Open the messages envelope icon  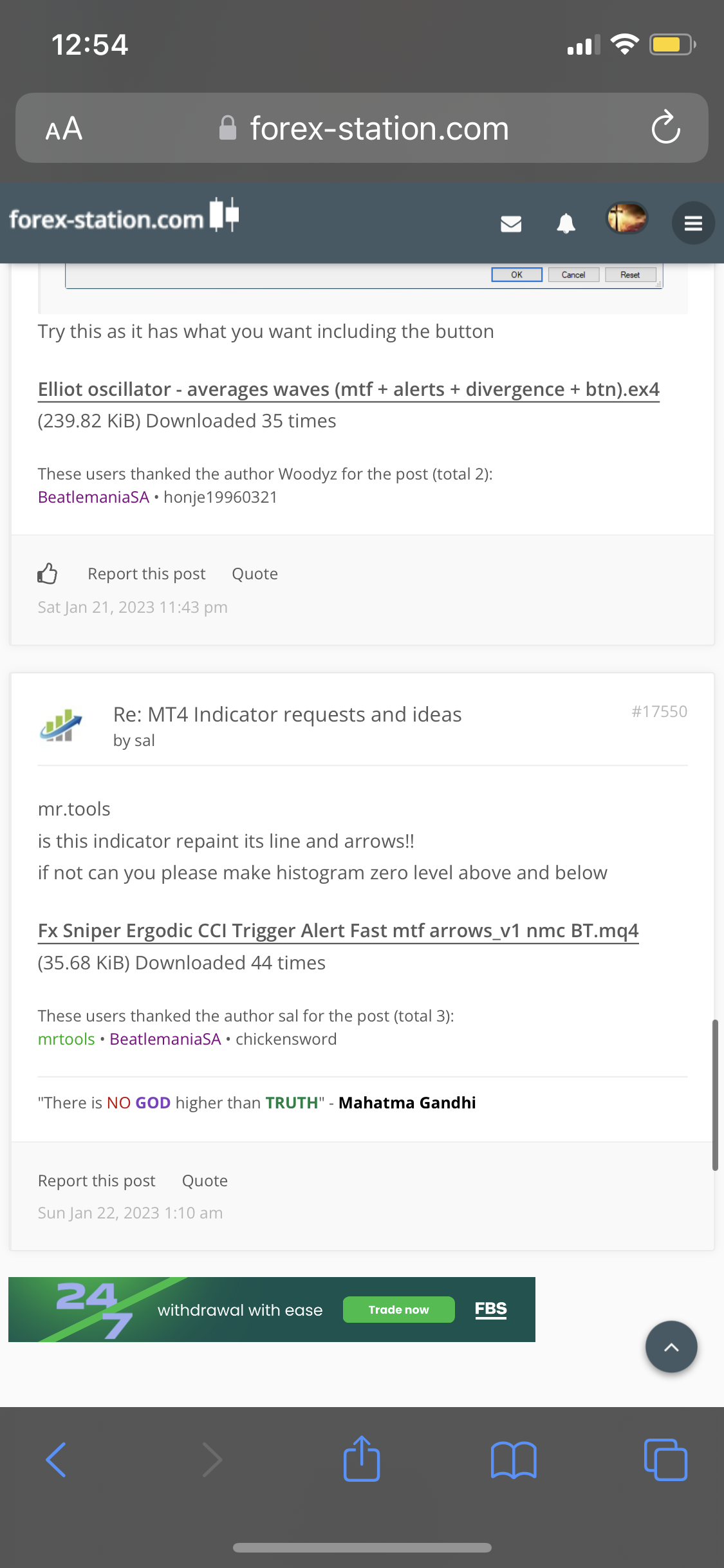510,223
